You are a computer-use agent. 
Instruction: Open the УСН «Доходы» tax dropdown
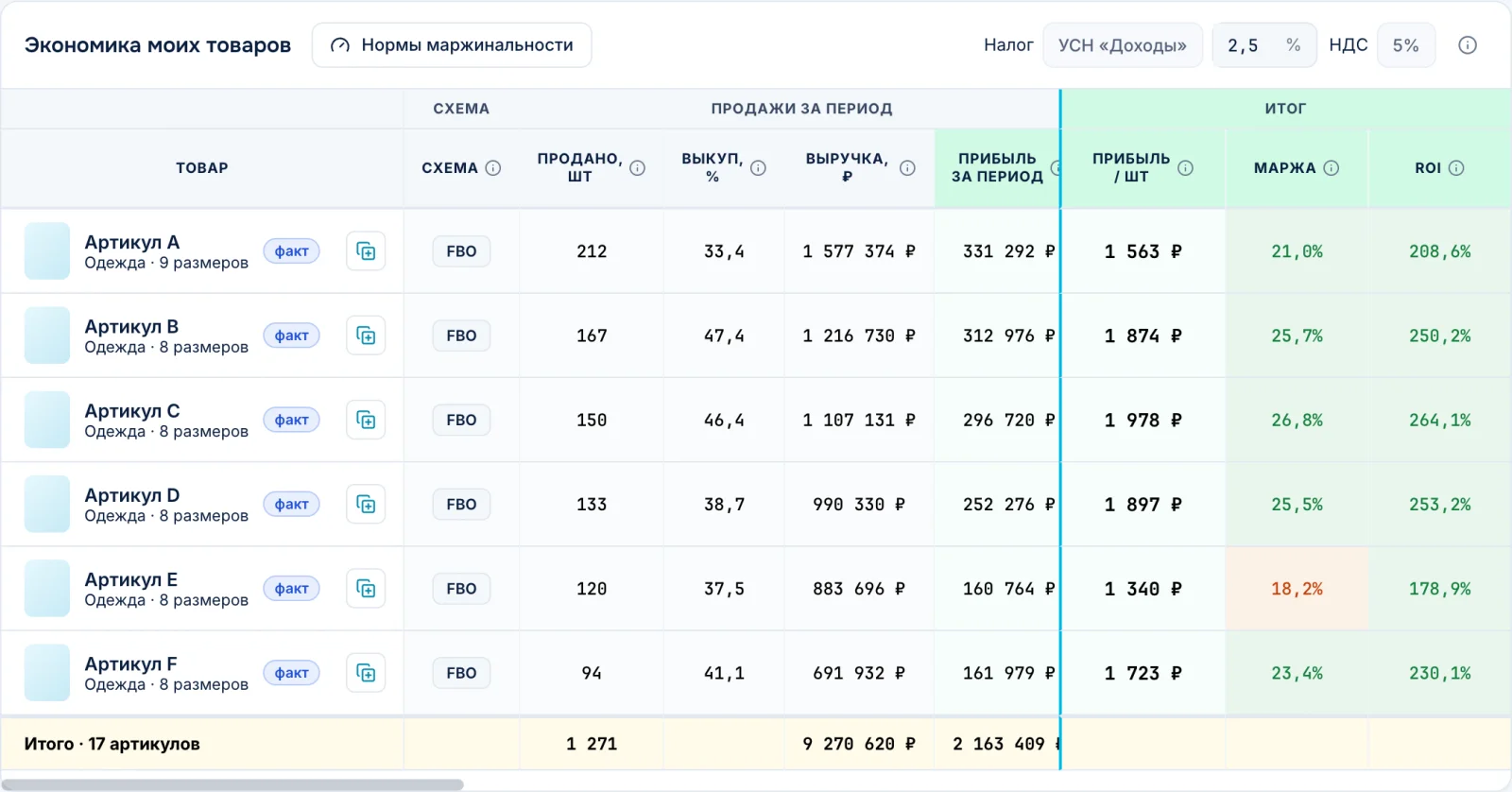point(1123,45)
